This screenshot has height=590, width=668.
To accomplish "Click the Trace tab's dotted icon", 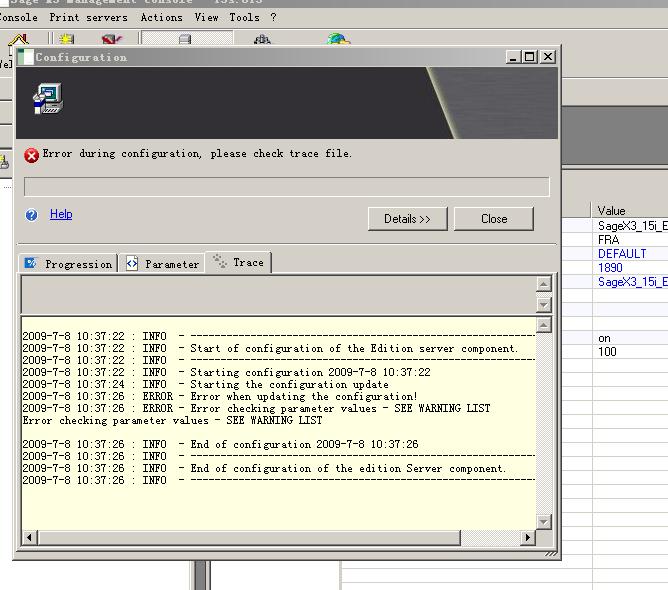I will coord(220,262).
